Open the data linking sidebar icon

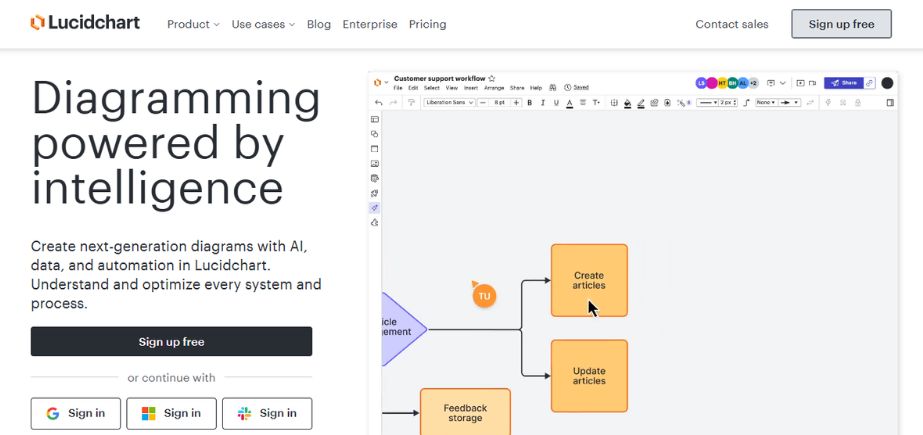374,178
